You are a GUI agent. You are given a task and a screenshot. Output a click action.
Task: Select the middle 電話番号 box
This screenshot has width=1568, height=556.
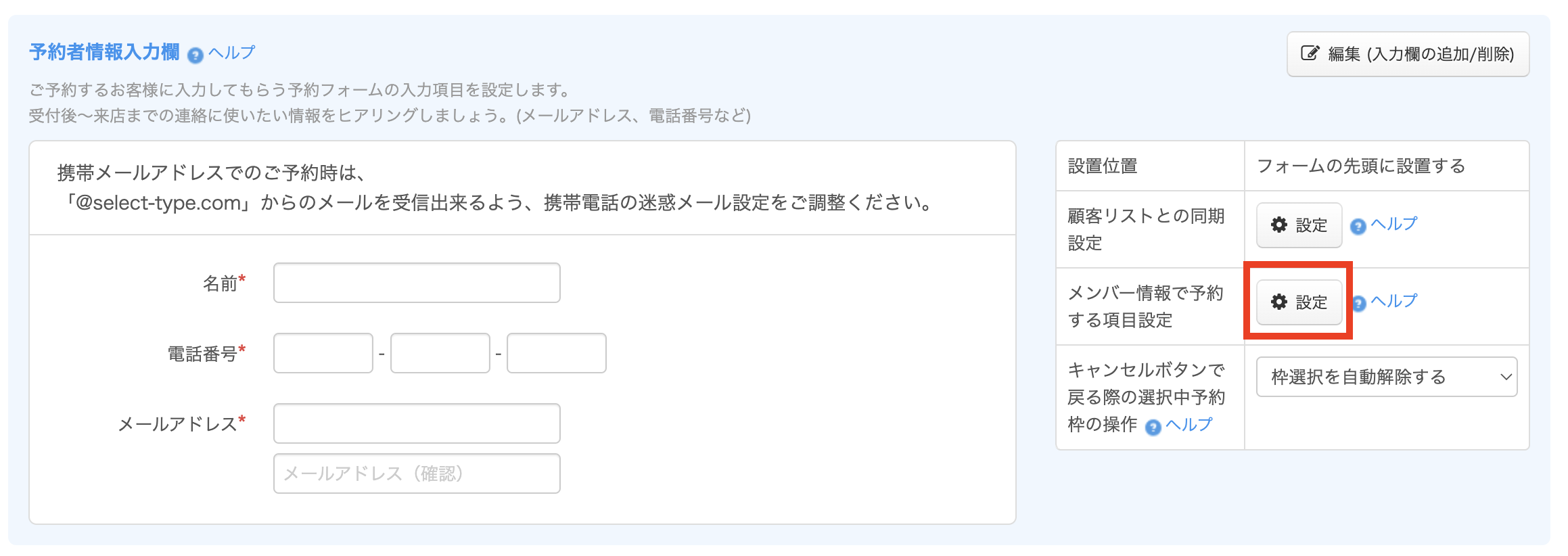440,353
